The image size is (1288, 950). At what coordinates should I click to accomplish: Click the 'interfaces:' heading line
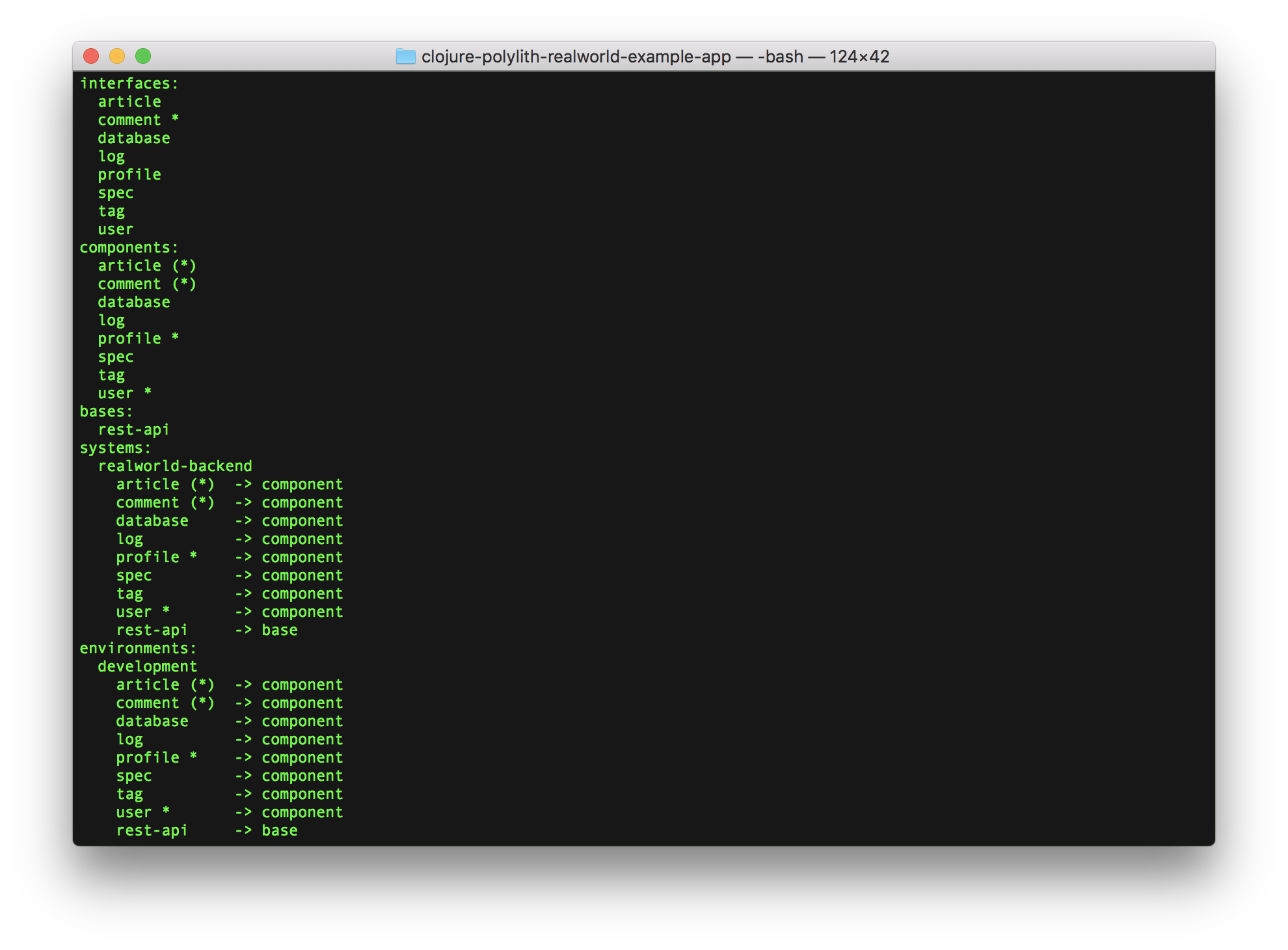click(x=129, y=83)
